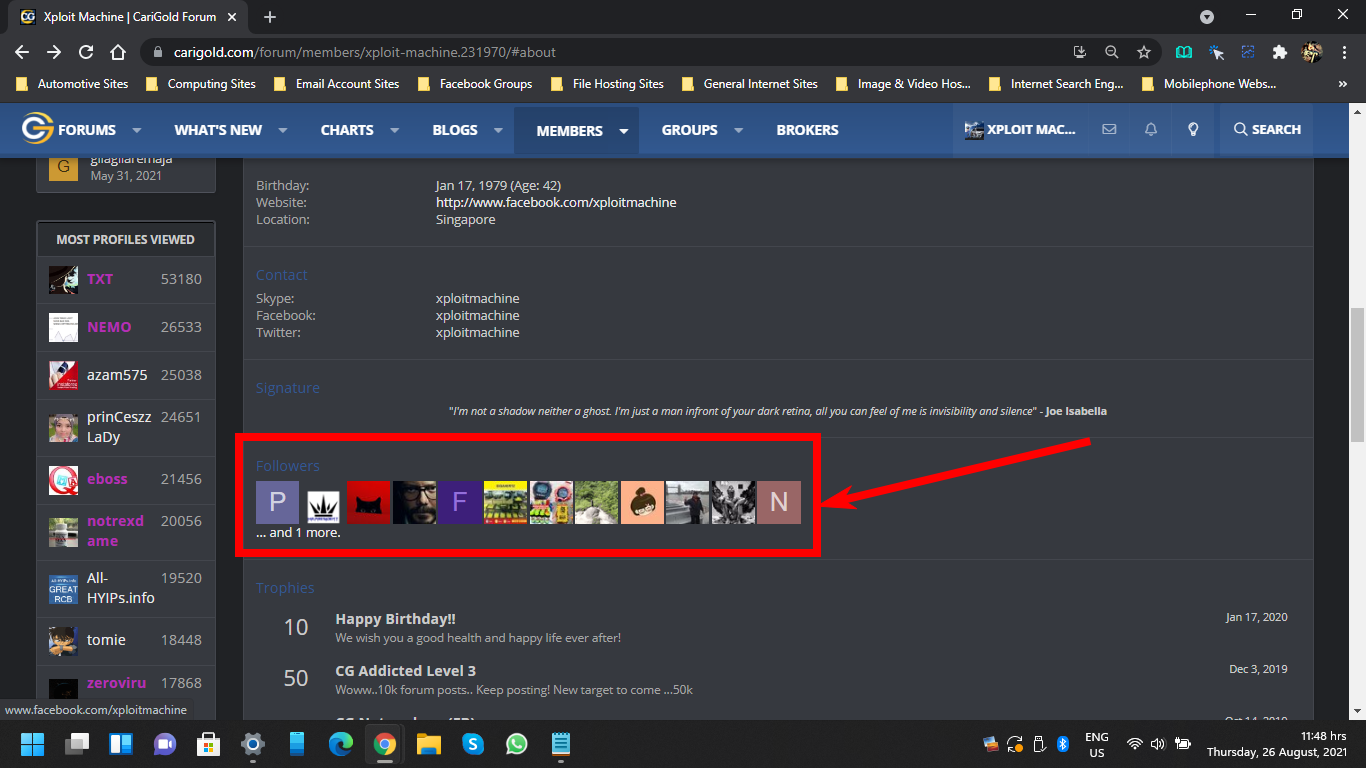Open the GROUPS nav item
This screenshot has width=1366, height=768.
click(689, 130)
